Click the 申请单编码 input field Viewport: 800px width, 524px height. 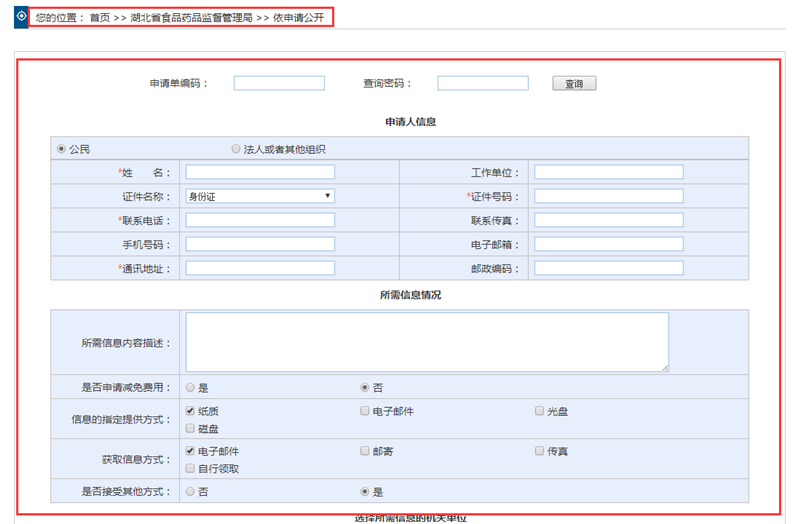pyautogui.click(x=279, y=84)
